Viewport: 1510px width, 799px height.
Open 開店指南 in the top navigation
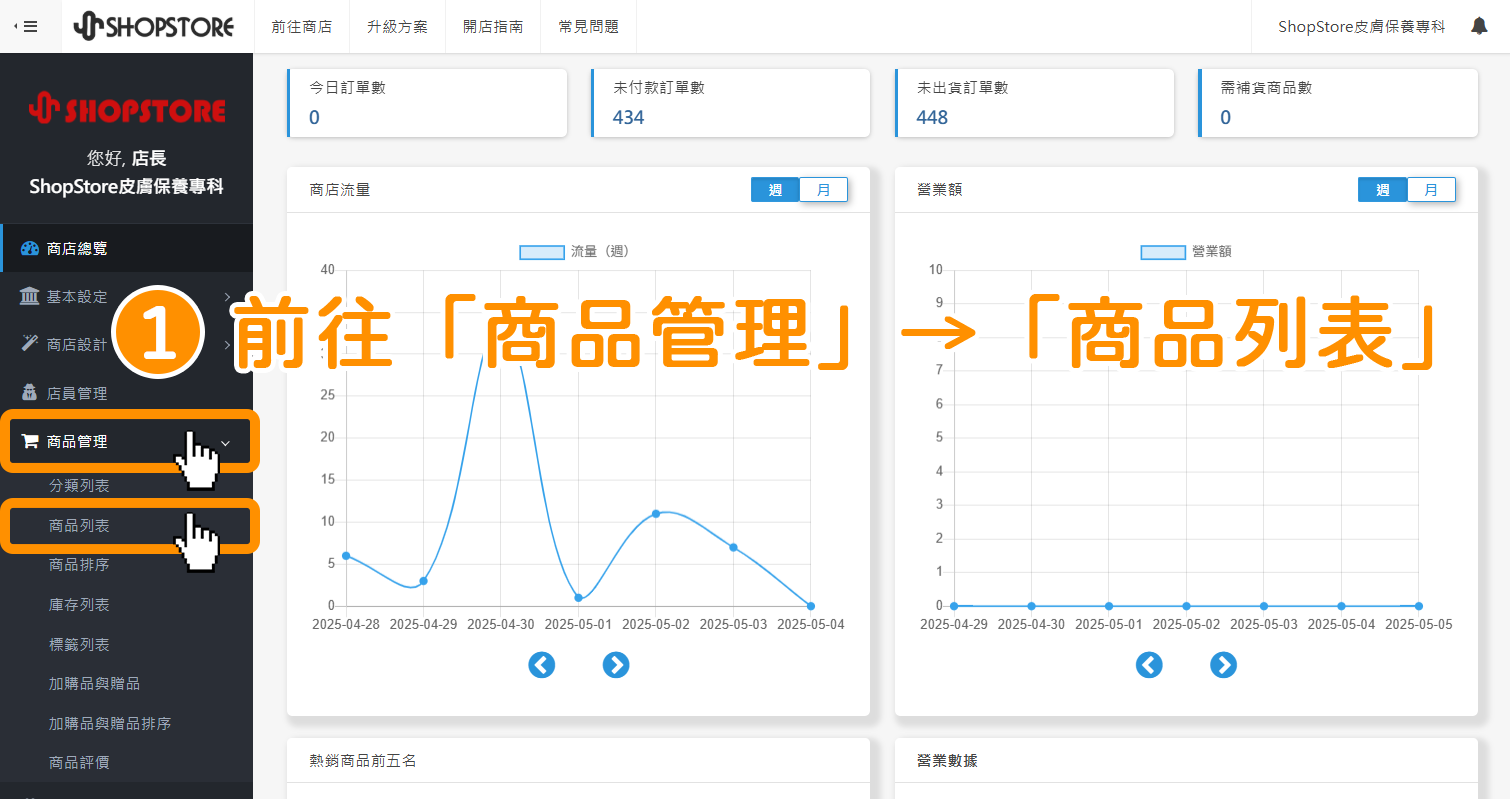(x=493, y=27)
